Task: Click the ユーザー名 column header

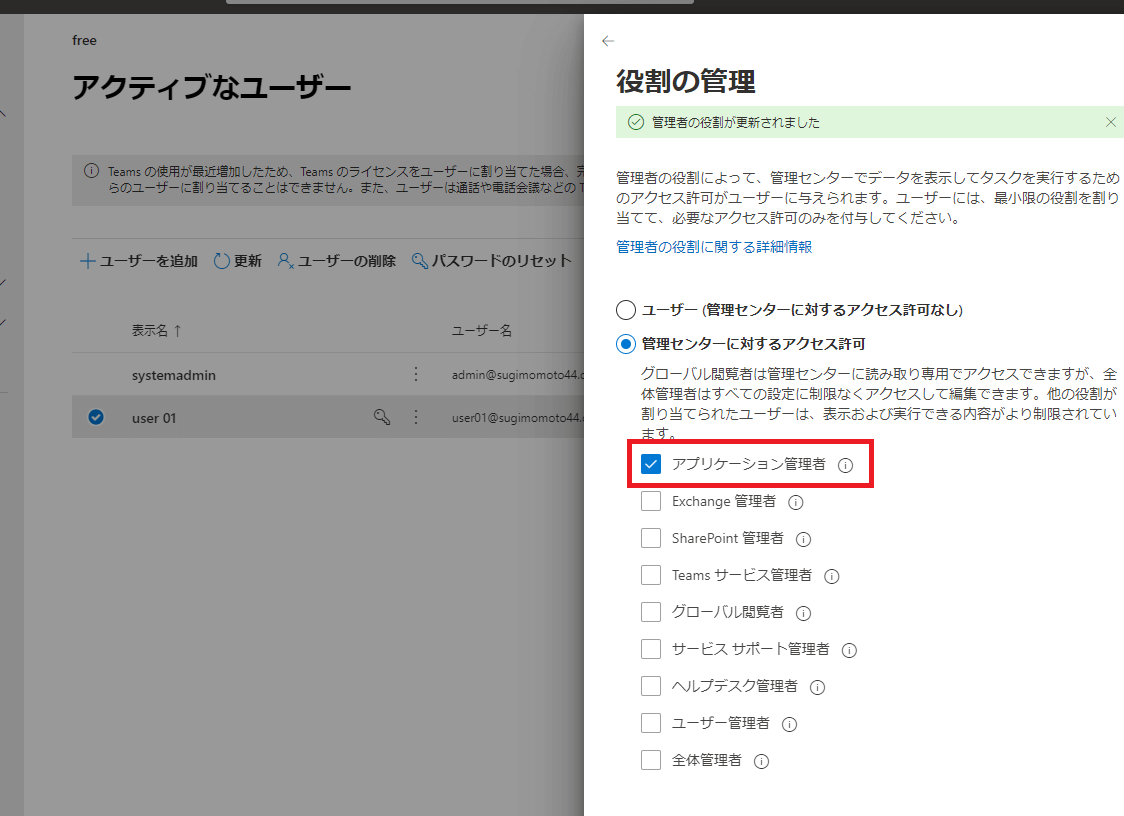Action: pyautogui.click(x=482, y=331)
